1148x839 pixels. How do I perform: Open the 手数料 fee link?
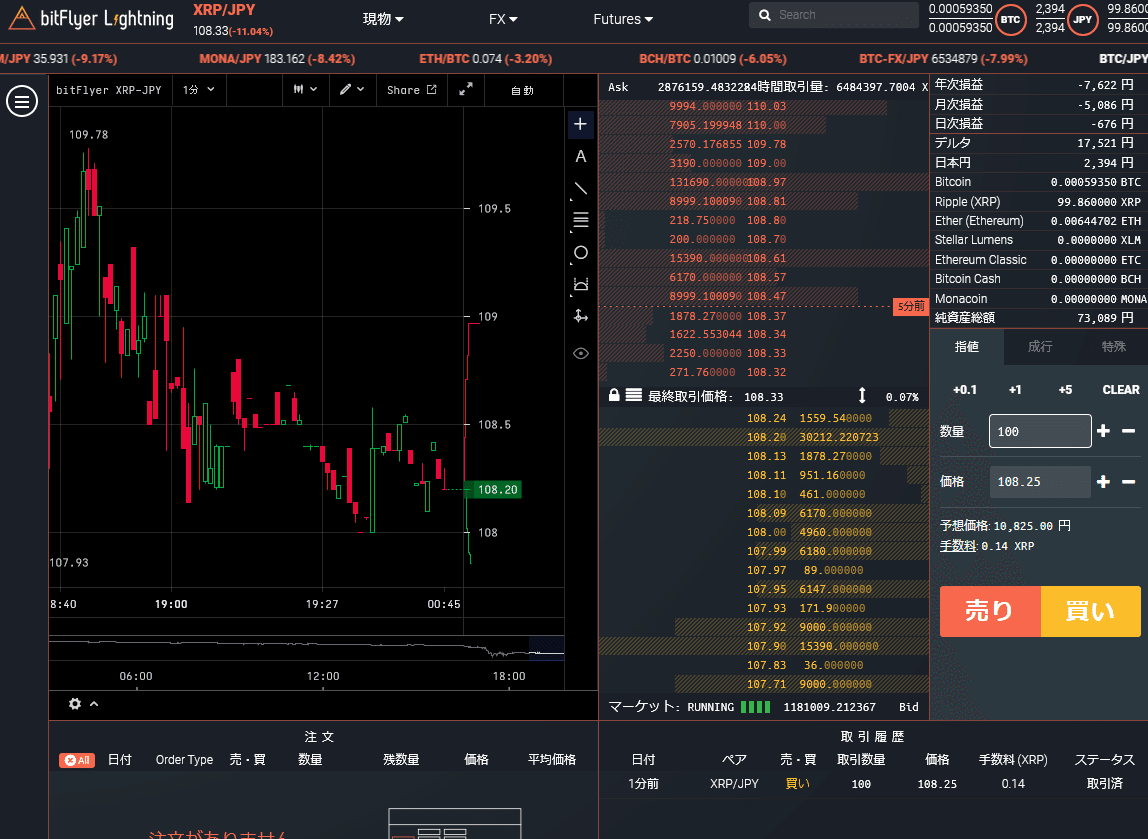pos(958,546)
